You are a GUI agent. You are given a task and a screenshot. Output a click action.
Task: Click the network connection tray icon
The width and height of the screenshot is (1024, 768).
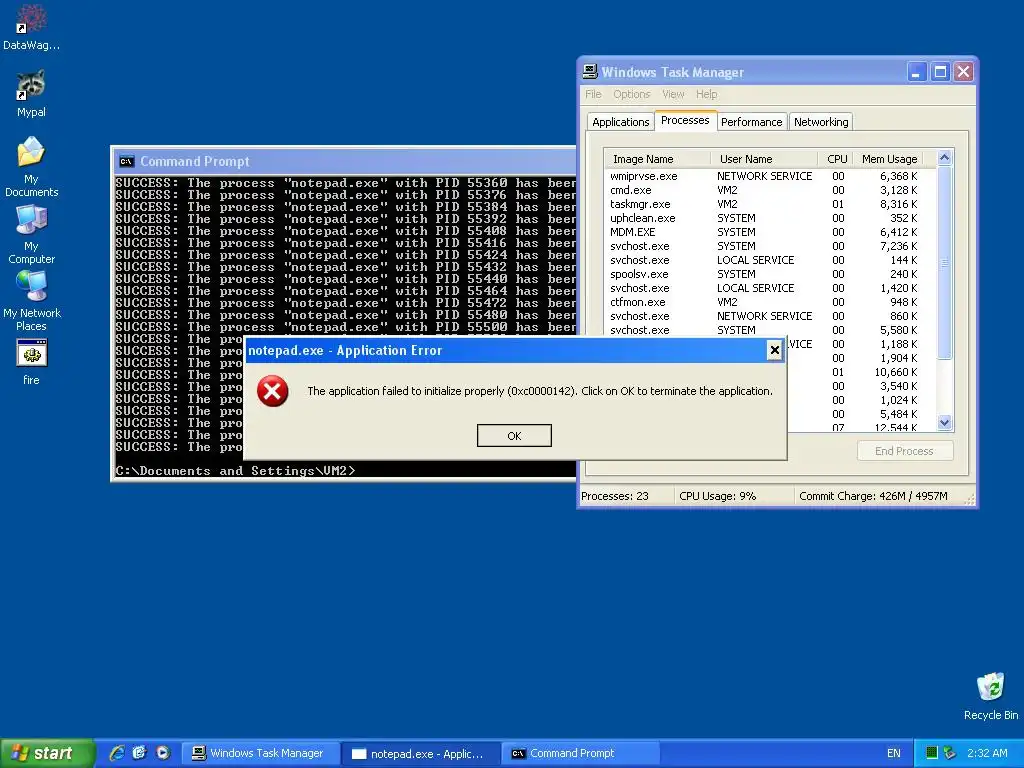(949, 753)
